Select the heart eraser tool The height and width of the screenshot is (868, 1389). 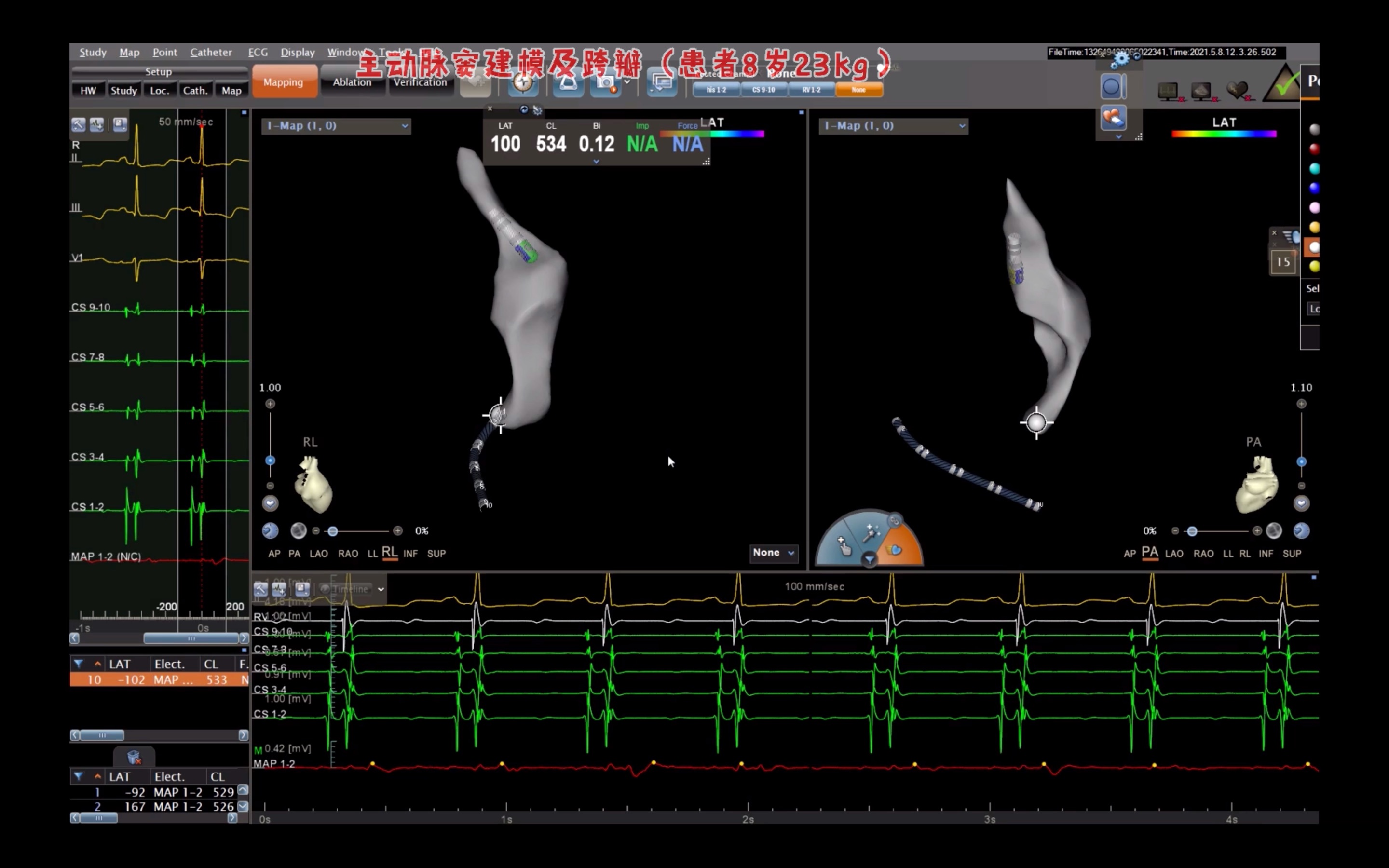[x=1113, y=118]
